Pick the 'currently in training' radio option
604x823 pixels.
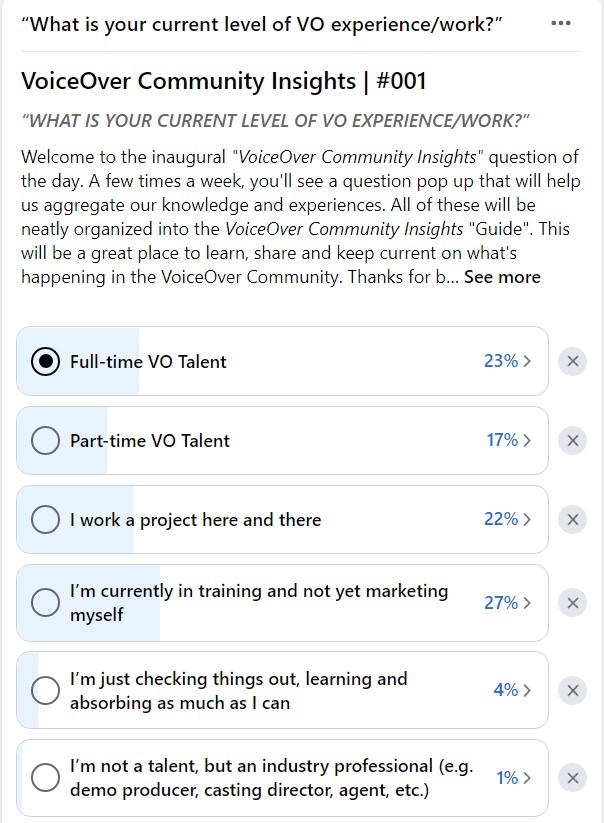point(45,603)
